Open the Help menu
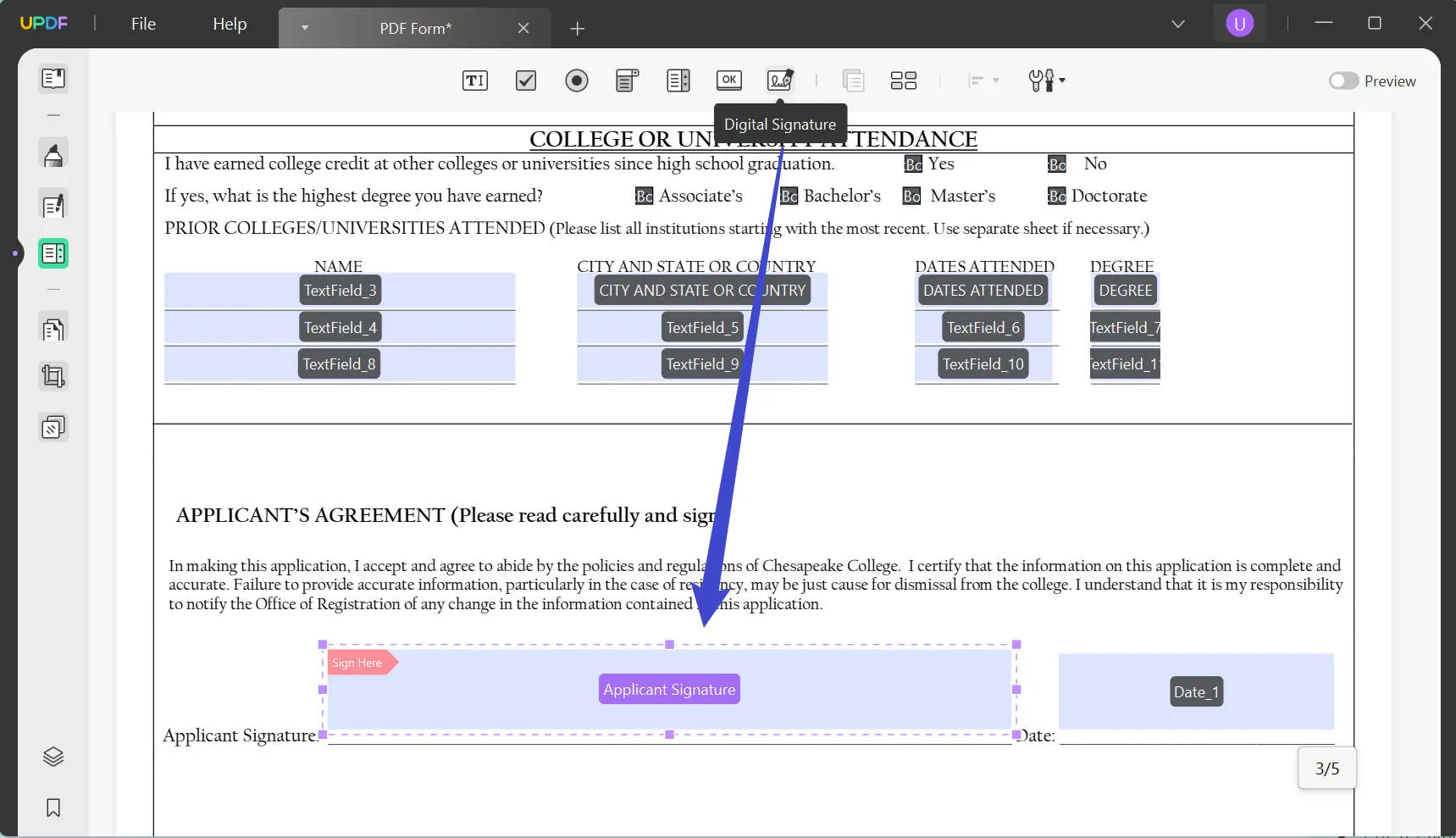The height and width of the screenshot is (838, 1456). 228,24
